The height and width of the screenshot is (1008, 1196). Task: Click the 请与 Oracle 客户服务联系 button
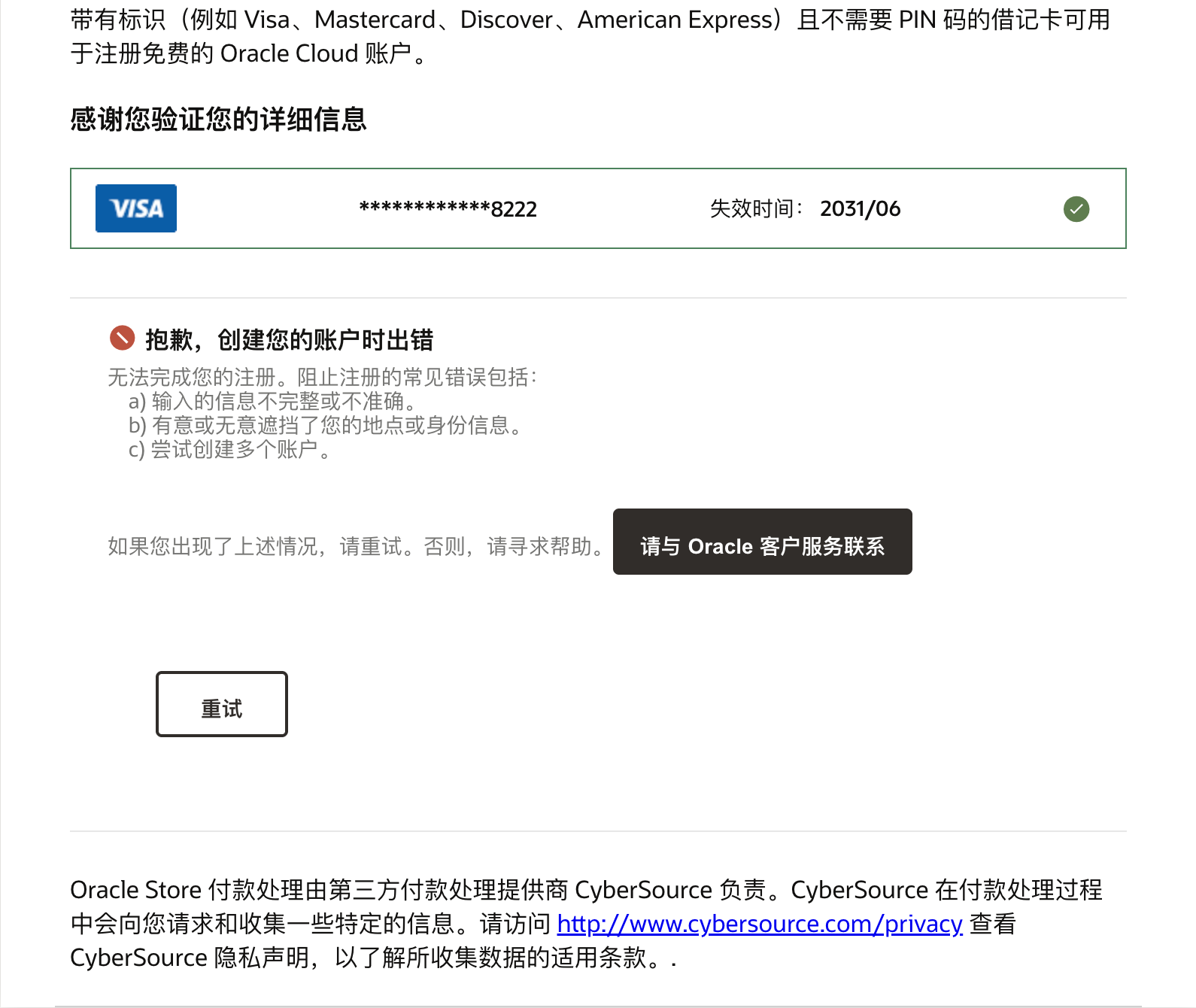click(x=763, y=542)
